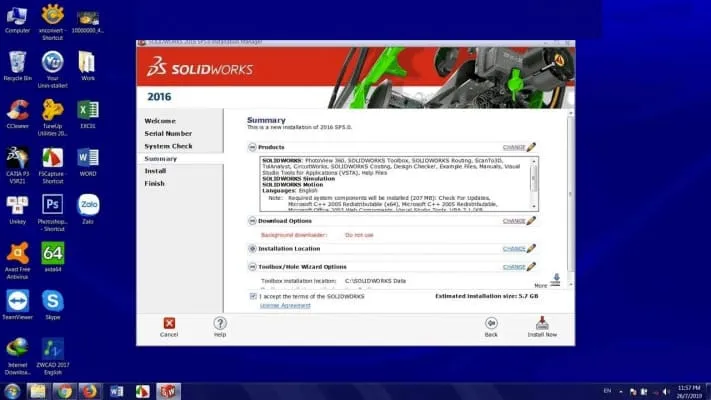Click SOLIDWORKS installer taskbar button
711x400 pixels.
coord(168,391)
